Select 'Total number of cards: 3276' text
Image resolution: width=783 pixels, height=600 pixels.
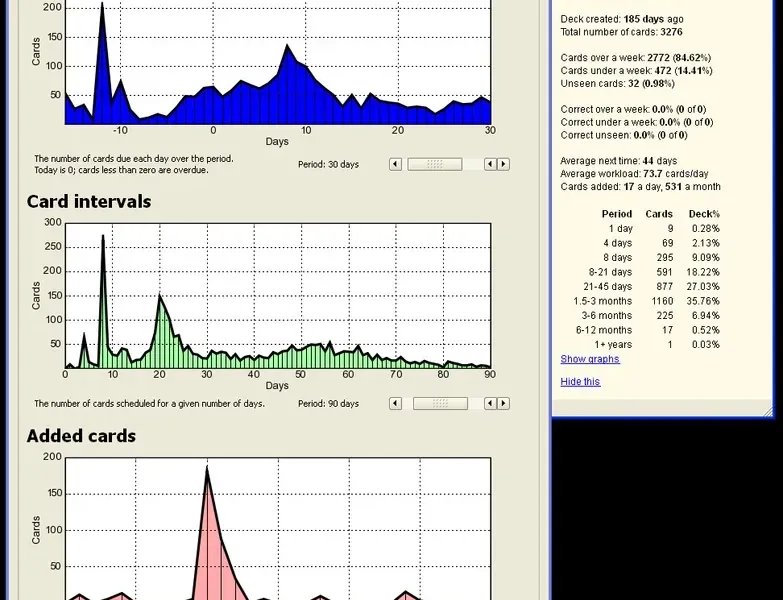point(621,32)
